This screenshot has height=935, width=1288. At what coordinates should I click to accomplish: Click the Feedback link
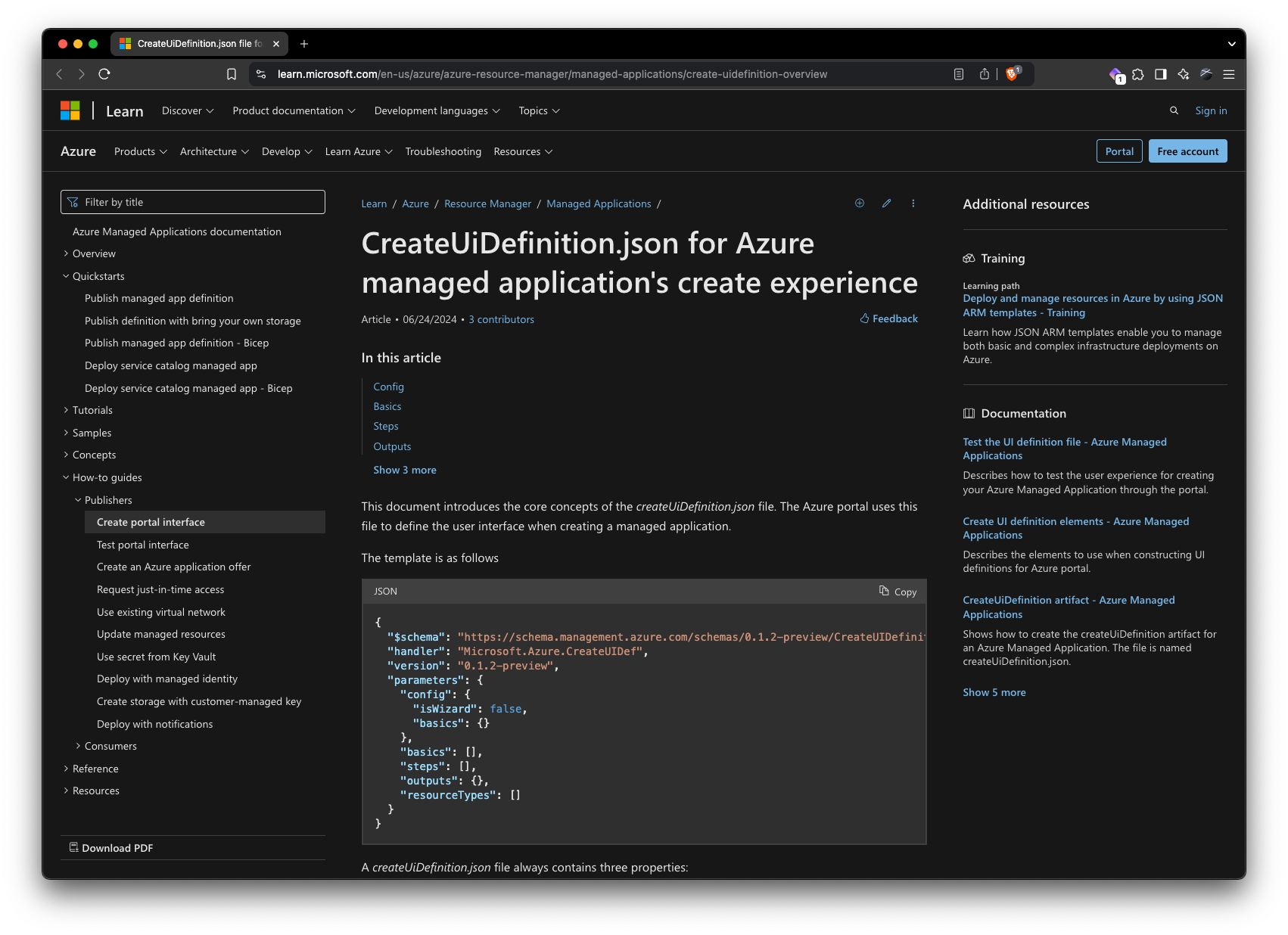pos(888,318)
